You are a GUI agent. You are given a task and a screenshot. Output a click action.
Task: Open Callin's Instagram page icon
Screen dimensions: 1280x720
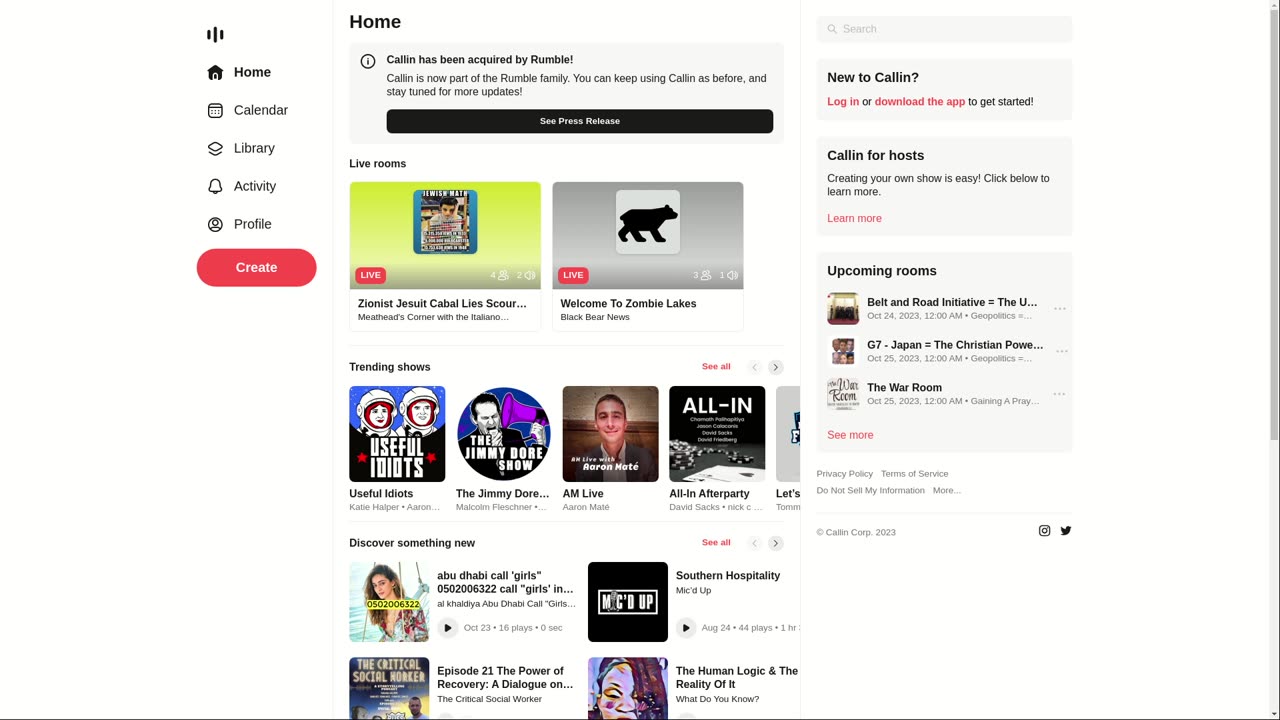click(x=1044, y=531)
